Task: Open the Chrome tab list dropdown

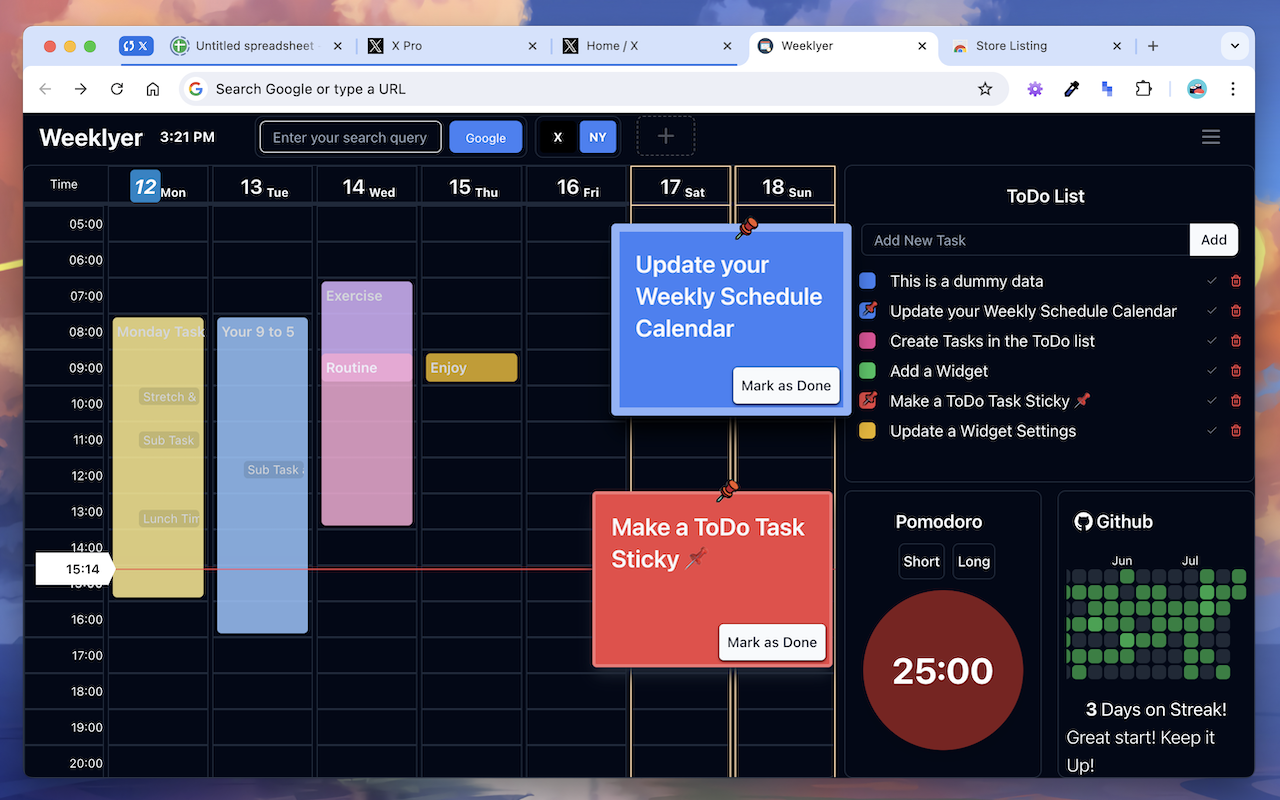Action: pos(1235,45)
